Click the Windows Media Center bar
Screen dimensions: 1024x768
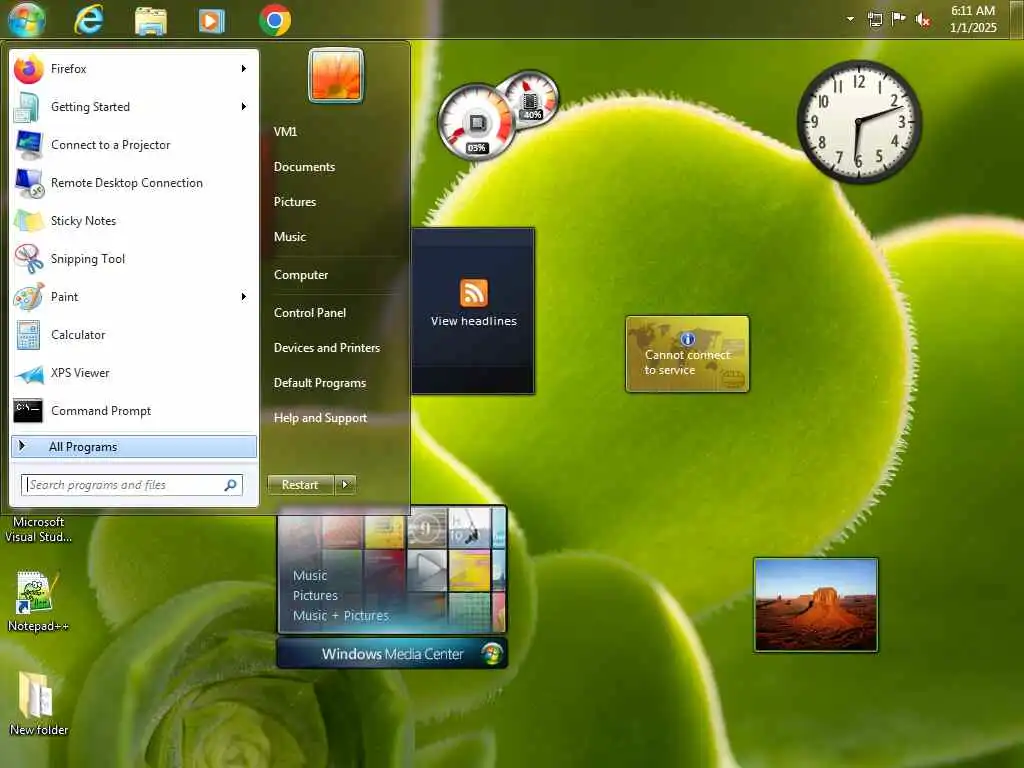(x=392, y=654)
